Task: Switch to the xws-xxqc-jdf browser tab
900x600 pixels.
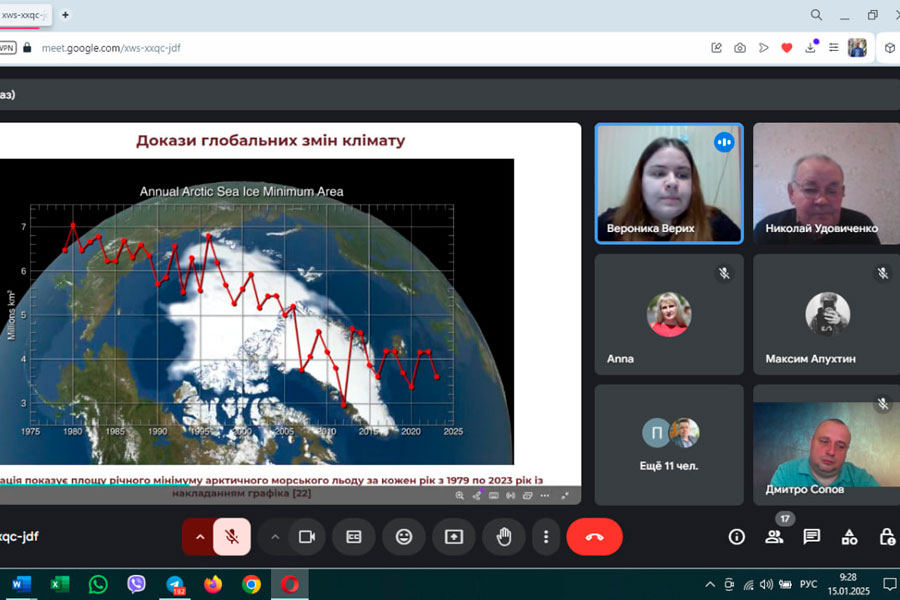Action: pos(24,15)
